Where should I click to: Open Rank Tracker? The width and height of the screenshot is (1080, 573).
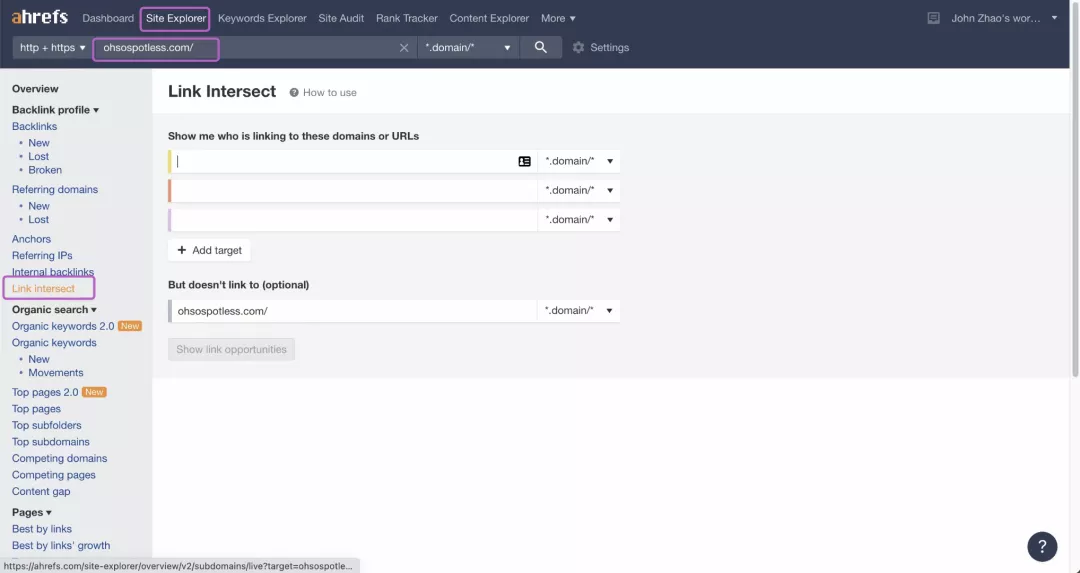(406, 19)
